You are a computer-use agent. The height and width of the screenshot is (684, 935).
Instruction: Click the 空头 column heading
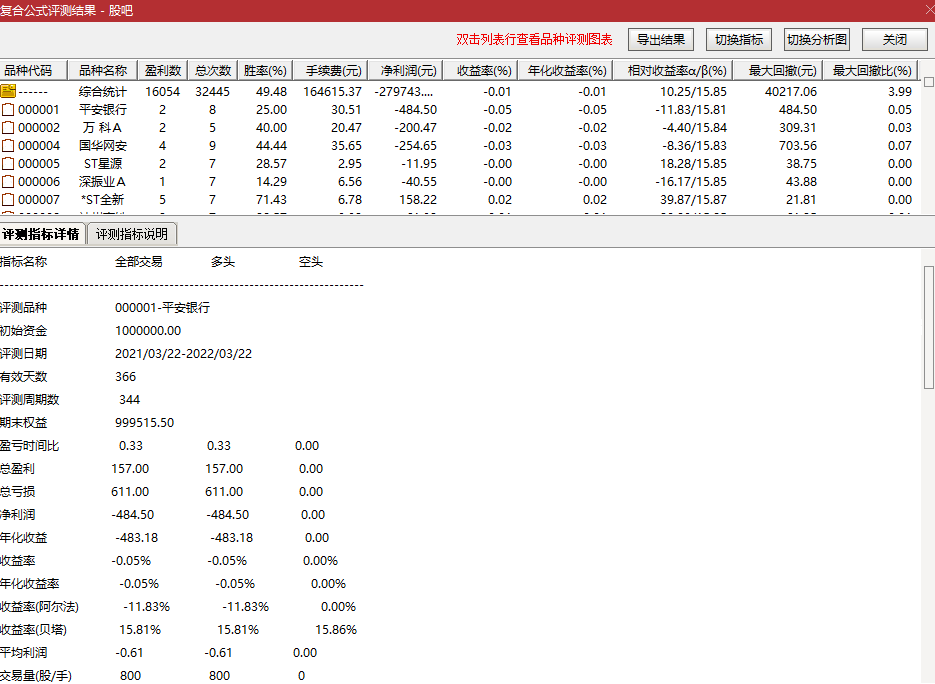pyautogui.click(x=311, y=262)
